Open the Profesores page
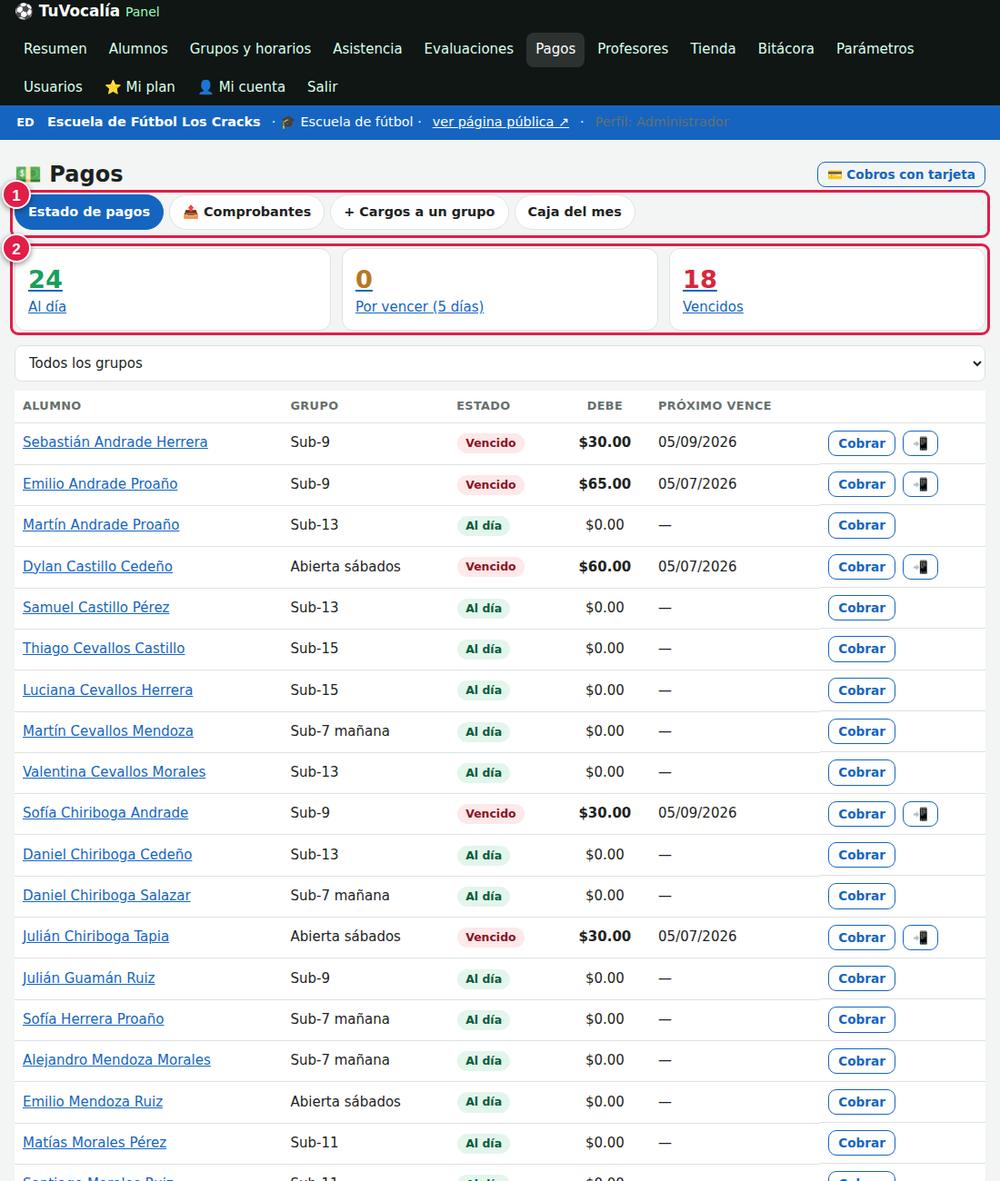 coord(633,49)
